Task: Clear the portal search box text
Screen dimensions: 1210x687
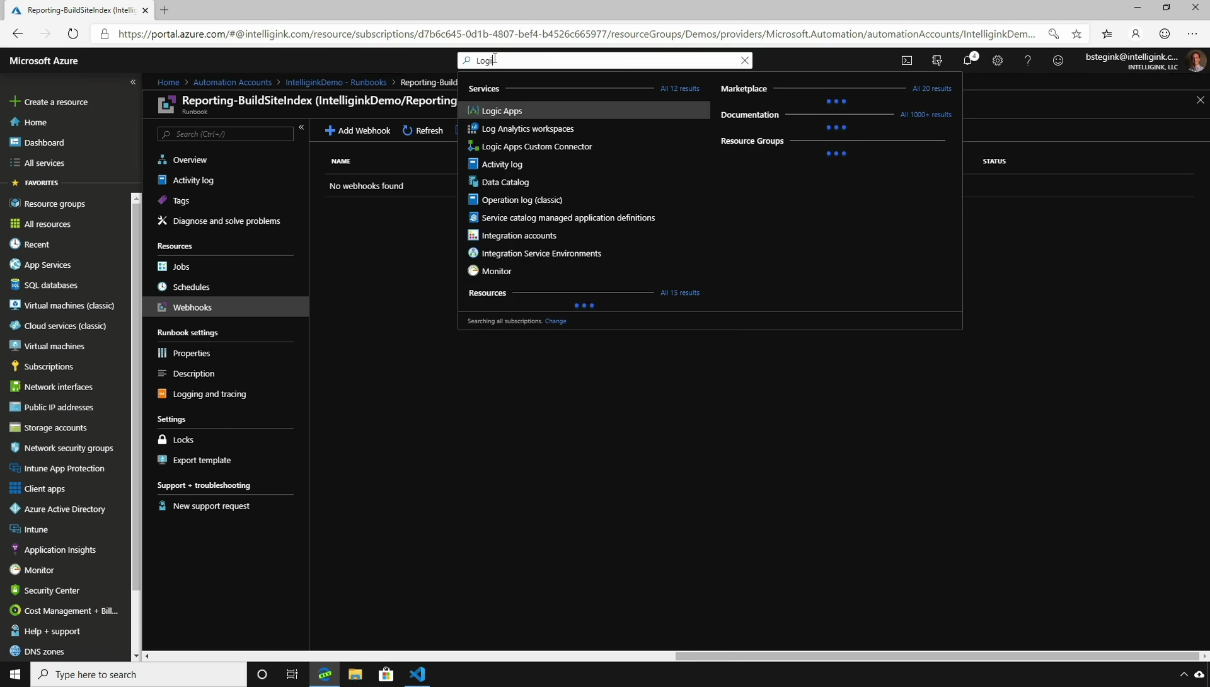Action: coord(745,60)
